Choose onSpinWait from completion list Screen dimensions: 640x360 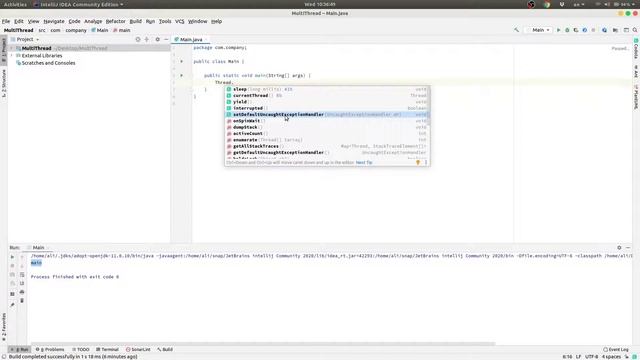pyautogui.click(x=327, y=121)
